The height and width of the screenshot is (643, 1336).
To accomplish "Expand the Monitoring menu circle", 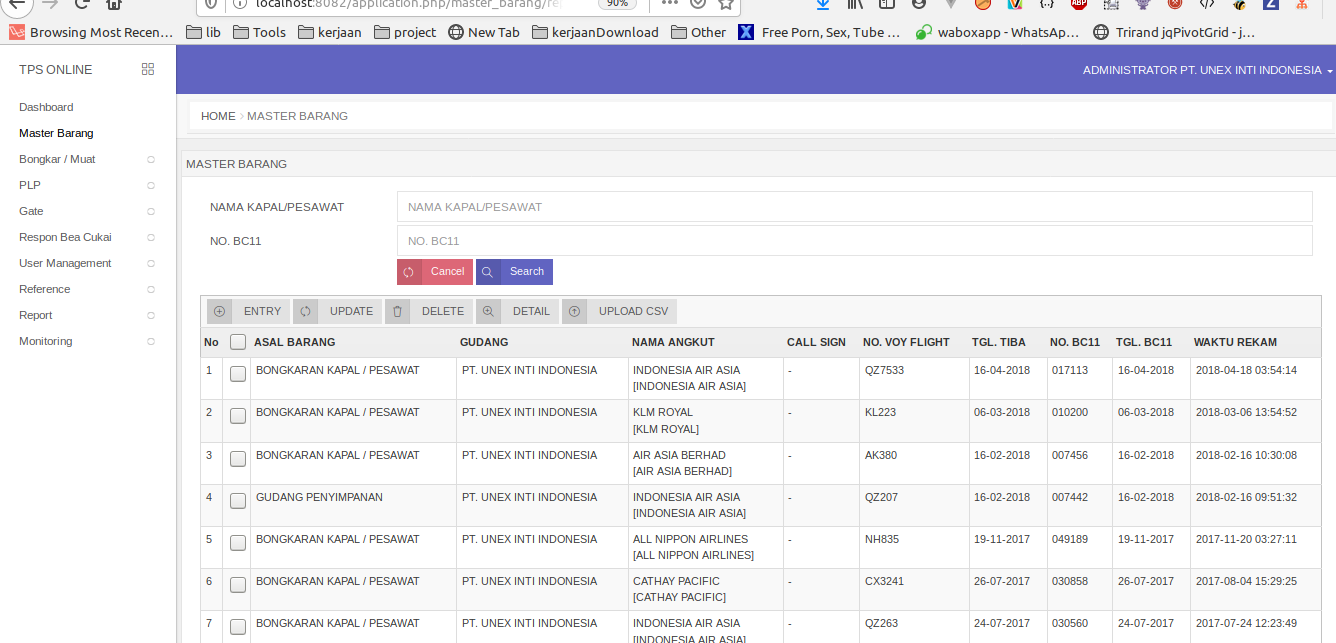I will point(151,341).
